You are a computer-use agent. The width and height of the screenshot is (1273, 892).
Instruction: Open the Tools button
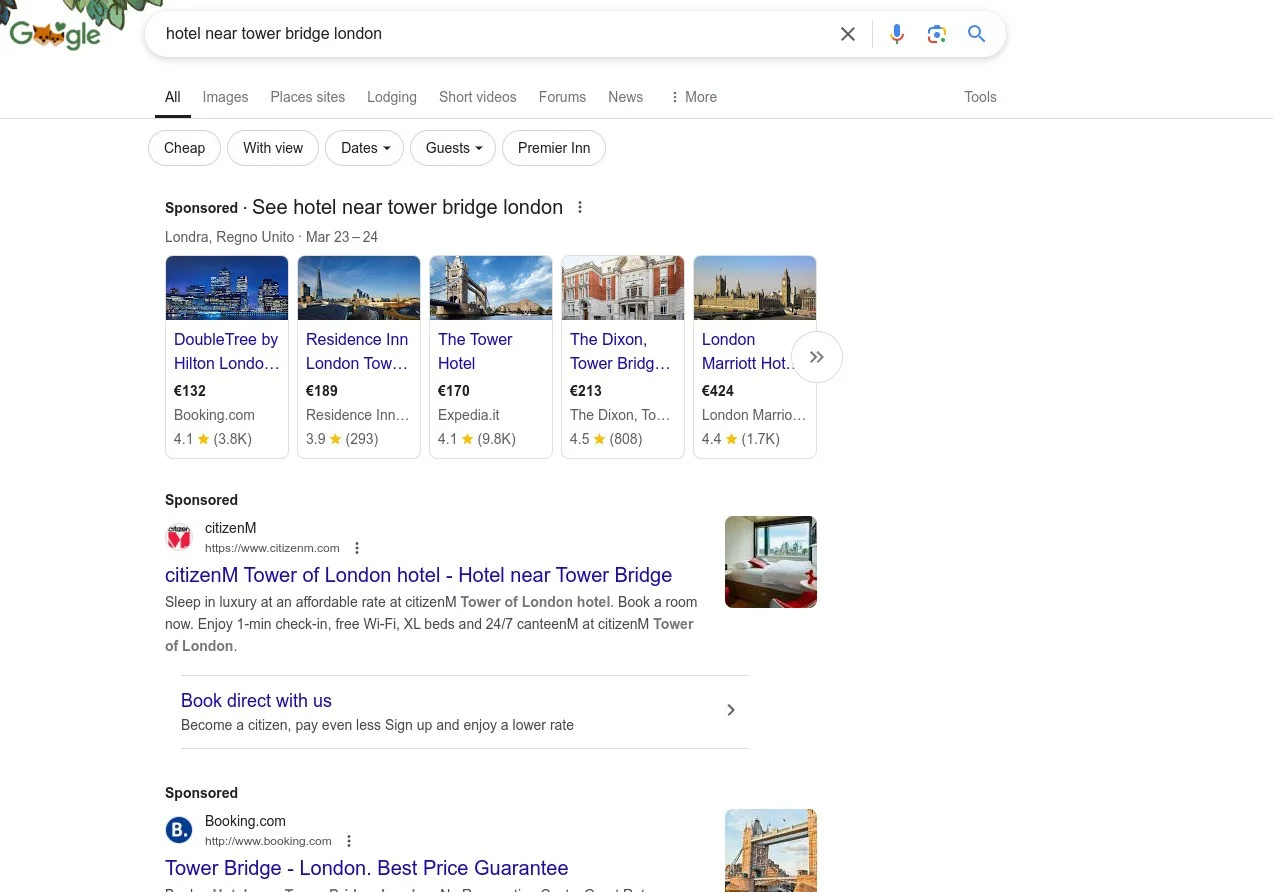coord(980,97)
